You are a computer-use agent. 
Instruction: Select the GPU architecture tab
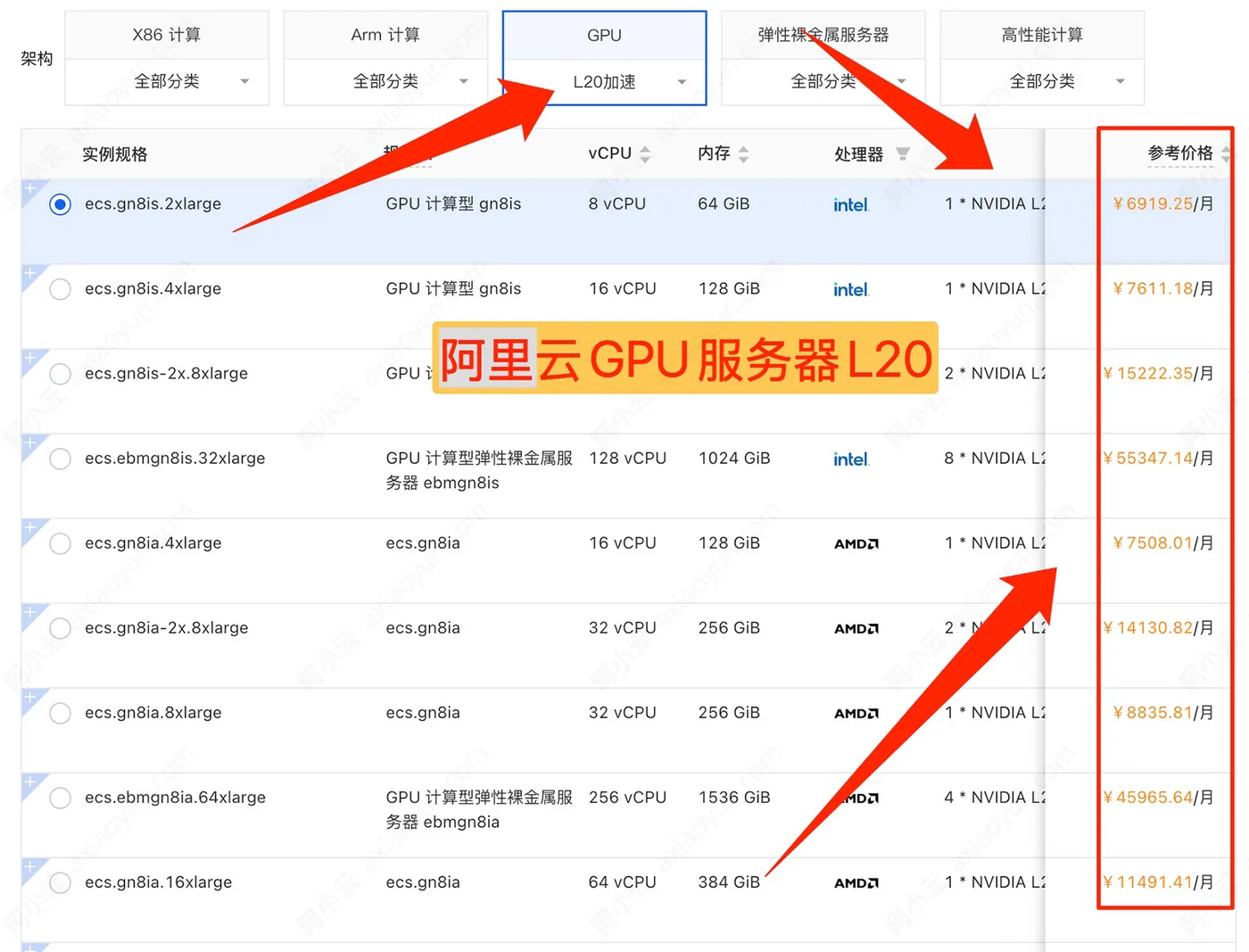point(605,36)
